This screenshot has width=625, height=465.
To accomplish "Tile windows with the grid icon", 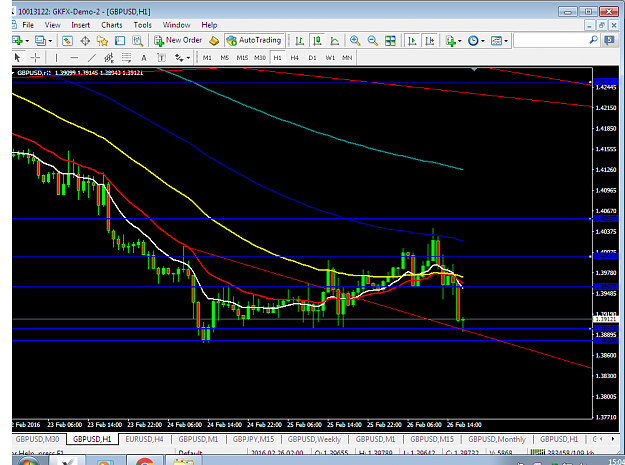I will click(x=390, y=41).
